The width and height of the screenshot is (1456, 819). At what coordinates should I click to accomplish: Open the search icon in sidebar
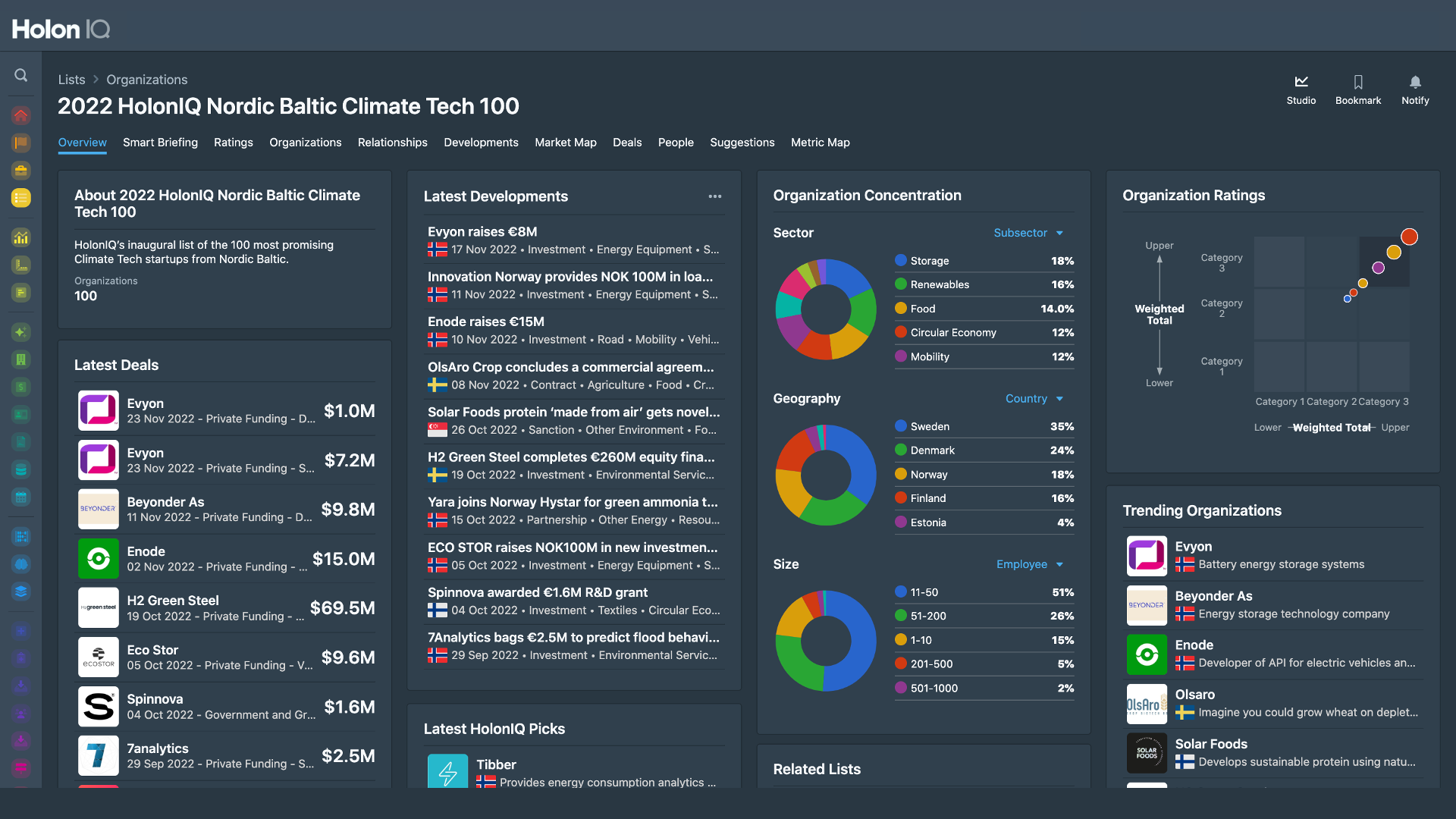click(x=21, y=75)
